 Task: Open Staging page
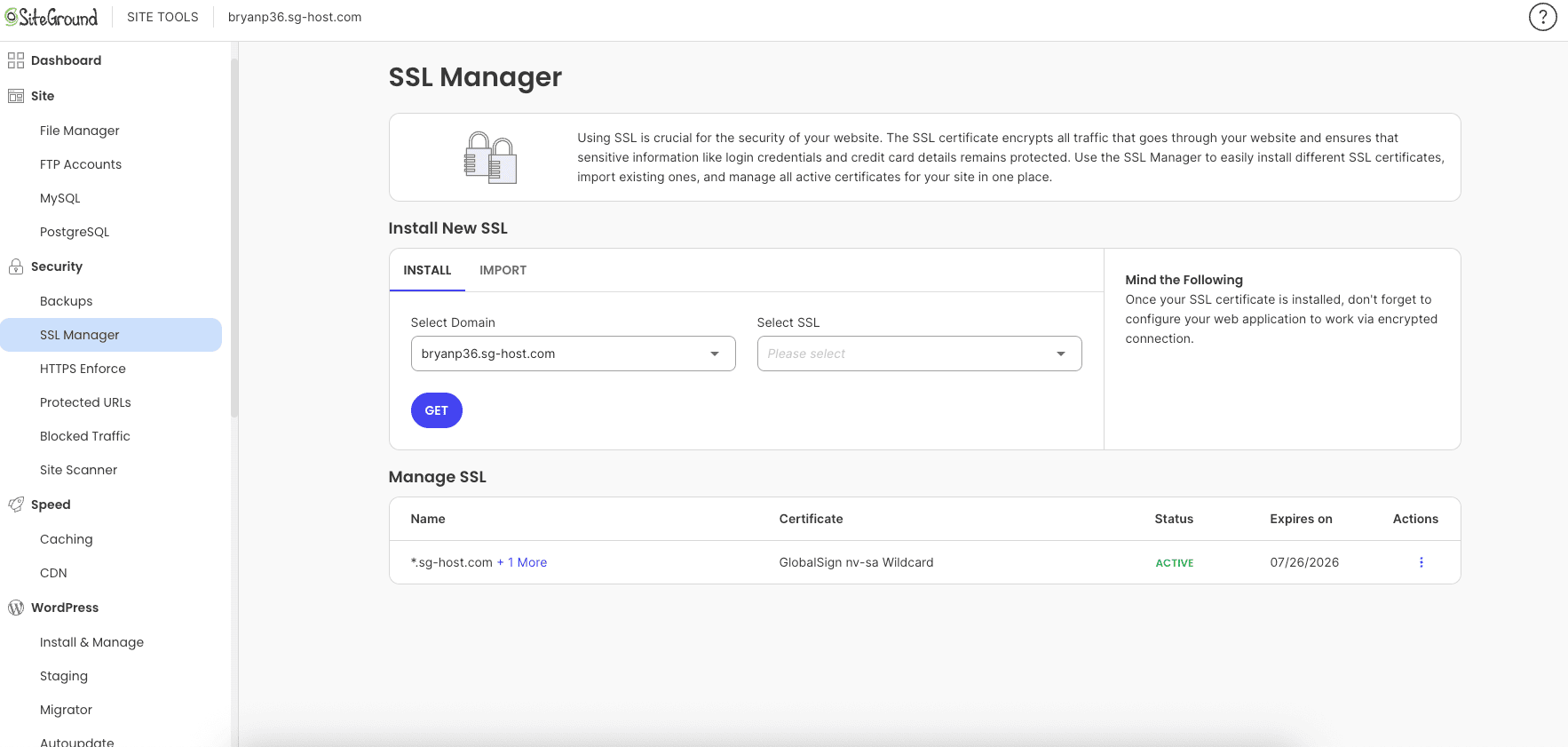(64, 676)
